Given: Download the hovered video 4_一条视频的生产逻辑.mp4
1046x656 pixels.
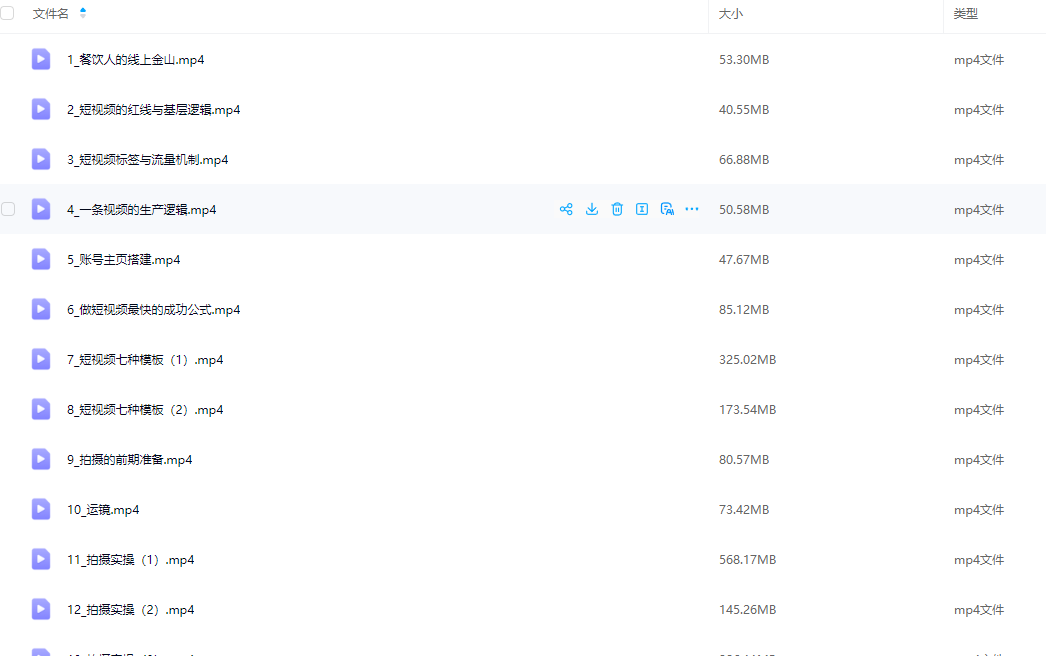Looking at the screenshot, I should (592, 209).
